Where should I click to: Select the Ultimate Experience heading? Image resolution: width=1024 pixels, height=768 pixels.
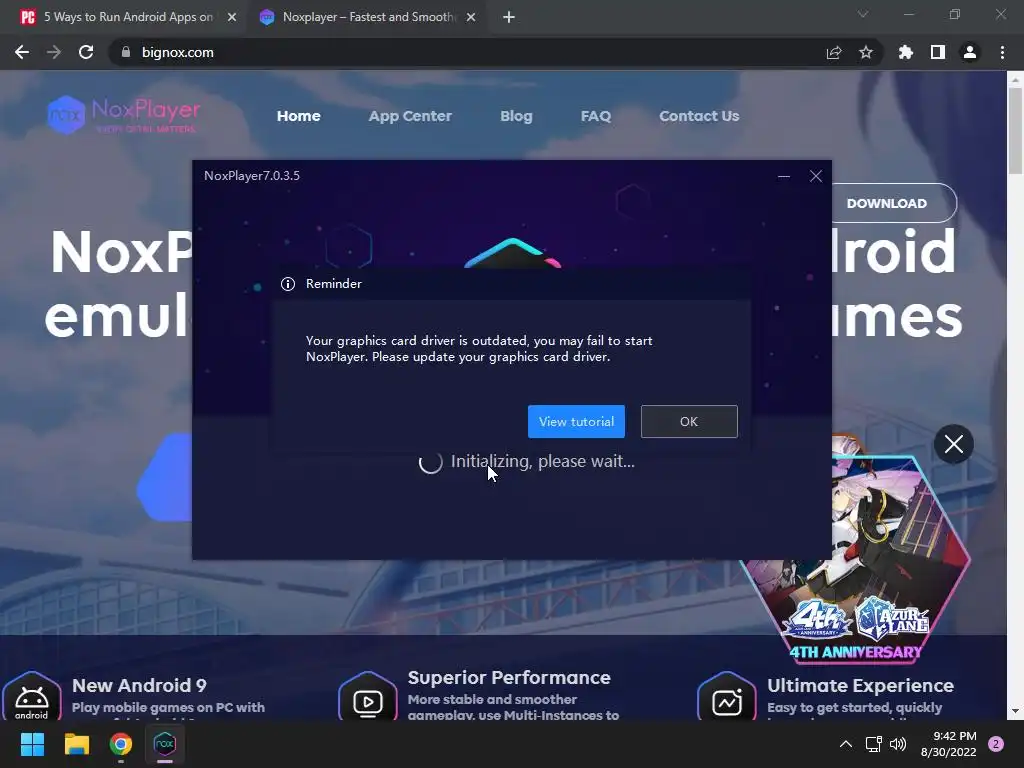click(860, 685)
